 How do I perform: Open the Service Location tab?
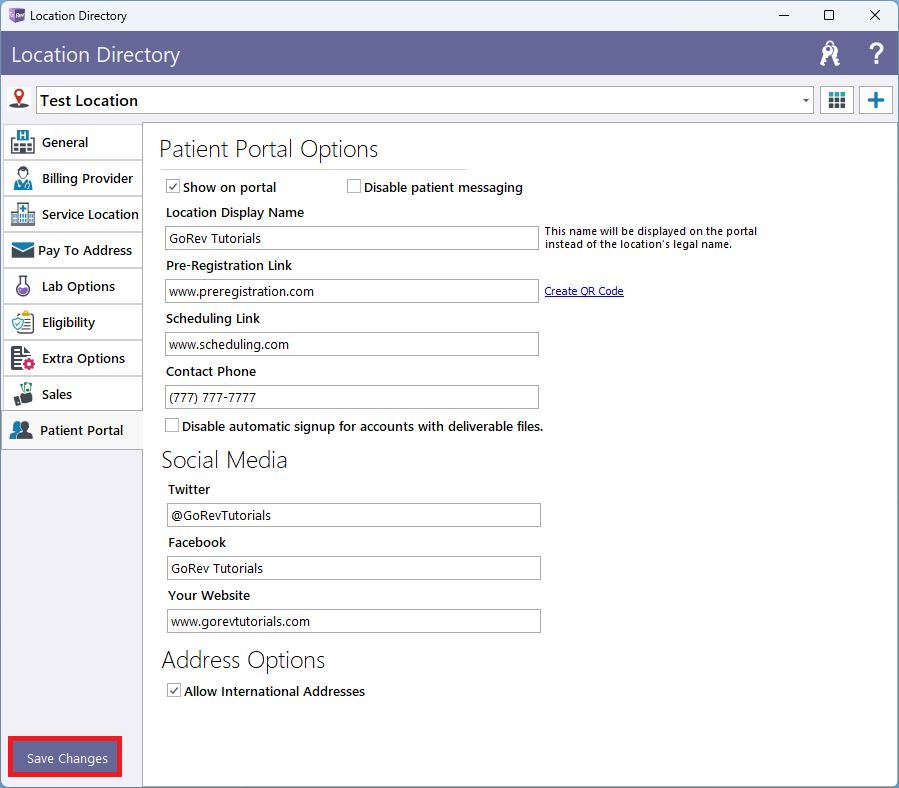pyautogui.click(x=73, y=214)
